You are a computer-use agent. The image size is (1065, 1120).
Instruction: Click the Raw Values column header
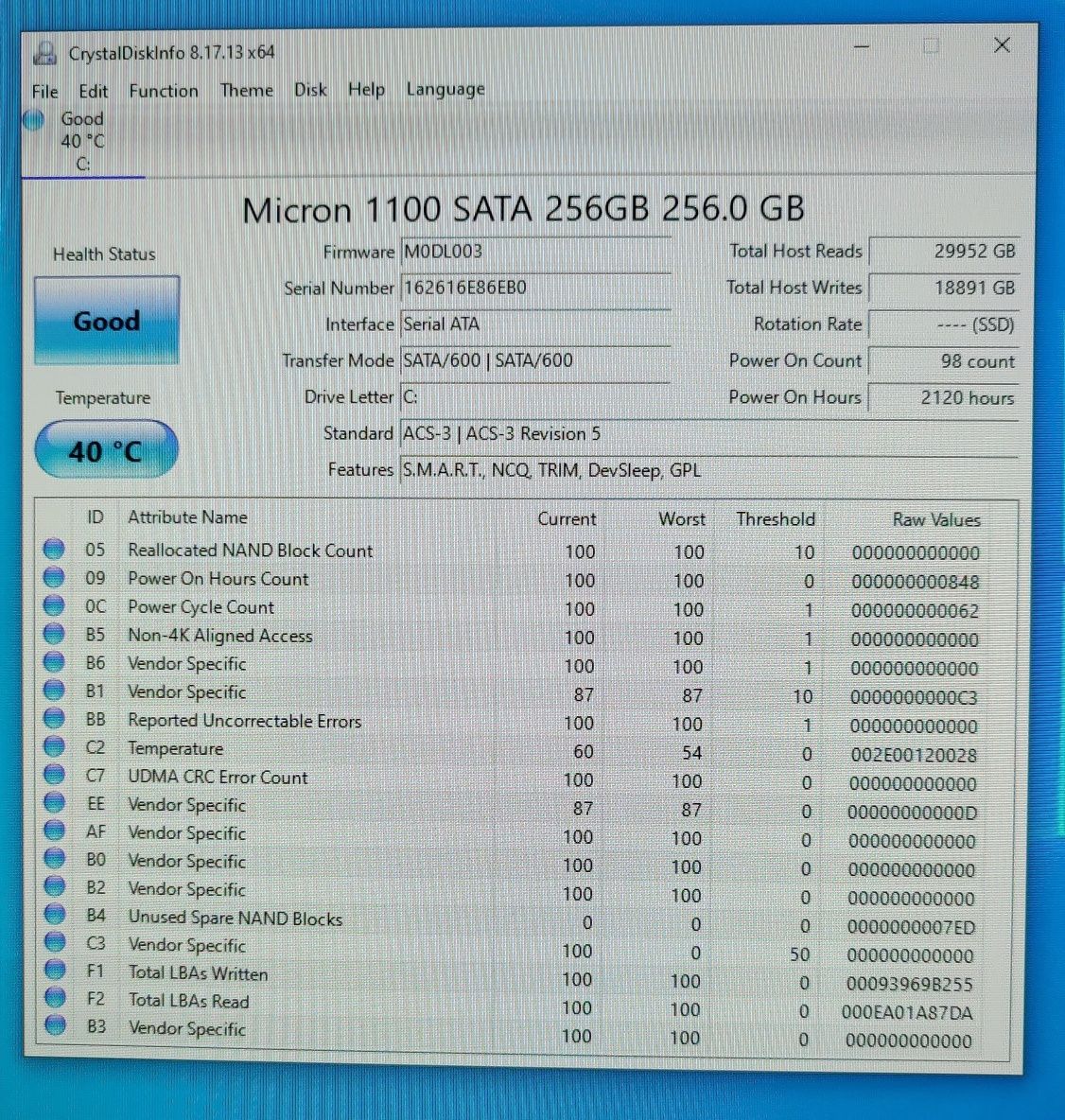pos(935,520)
